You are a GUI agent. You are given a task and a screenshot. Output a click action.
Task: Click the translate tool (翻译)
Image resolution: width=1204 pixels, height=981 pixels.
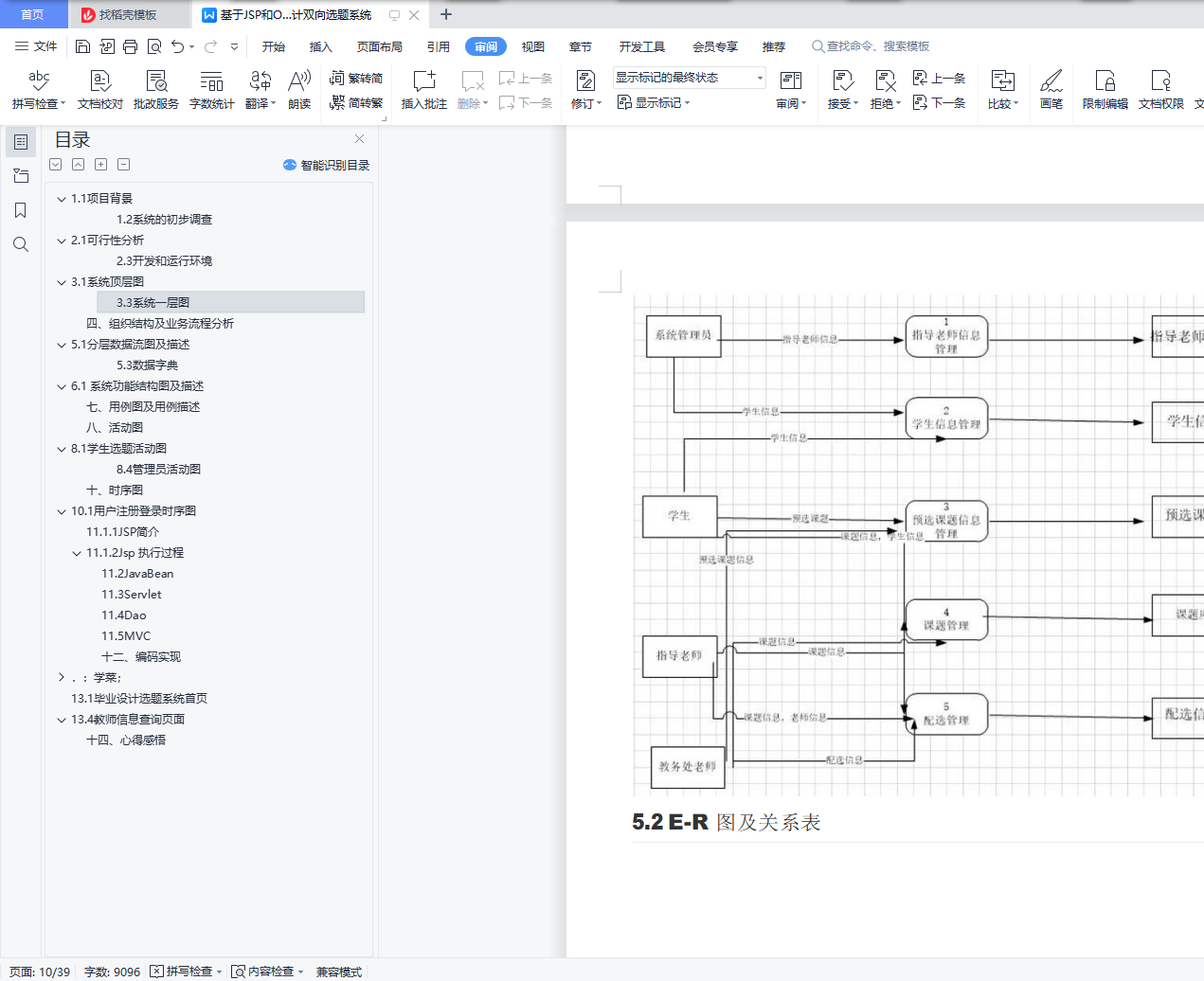click(261, 90)
